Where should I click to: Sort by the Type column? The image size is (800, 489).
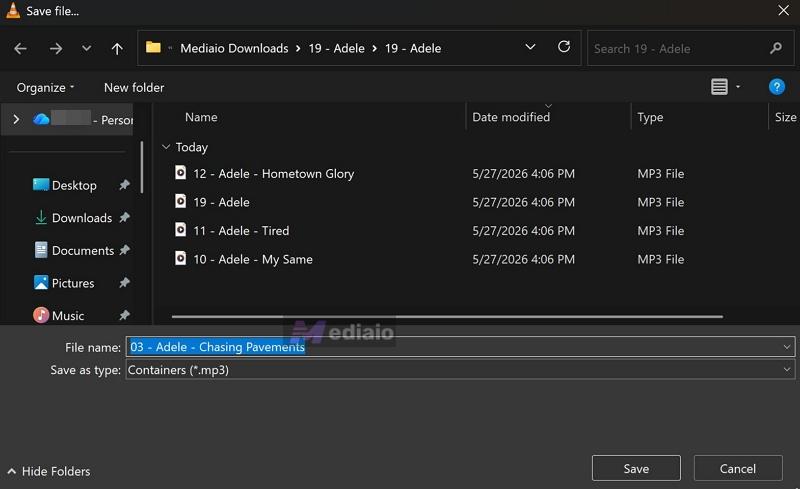pos(650,117)
